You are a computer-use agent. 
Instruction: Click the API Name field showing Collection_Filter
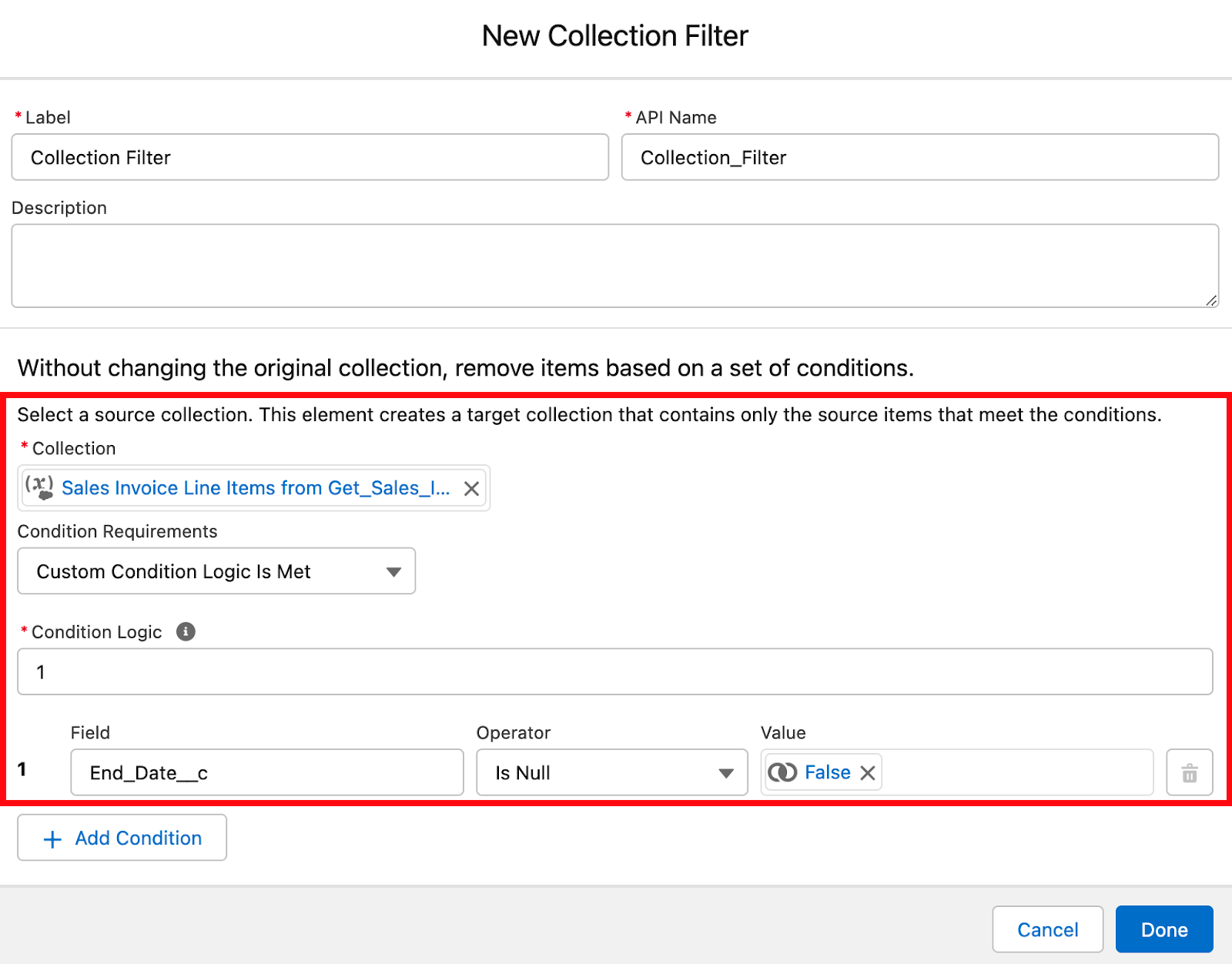click(x=920, y=157)
